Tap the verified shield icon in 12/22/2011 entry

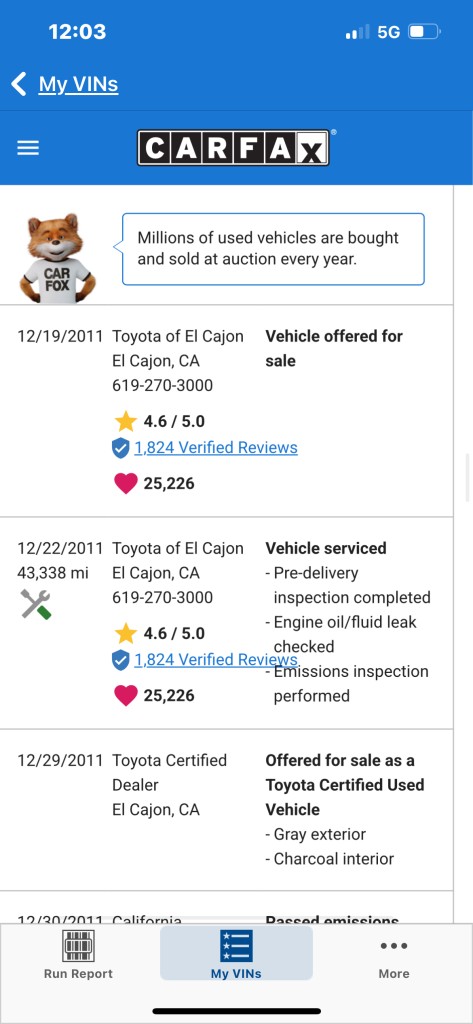(x=120, y=660)
